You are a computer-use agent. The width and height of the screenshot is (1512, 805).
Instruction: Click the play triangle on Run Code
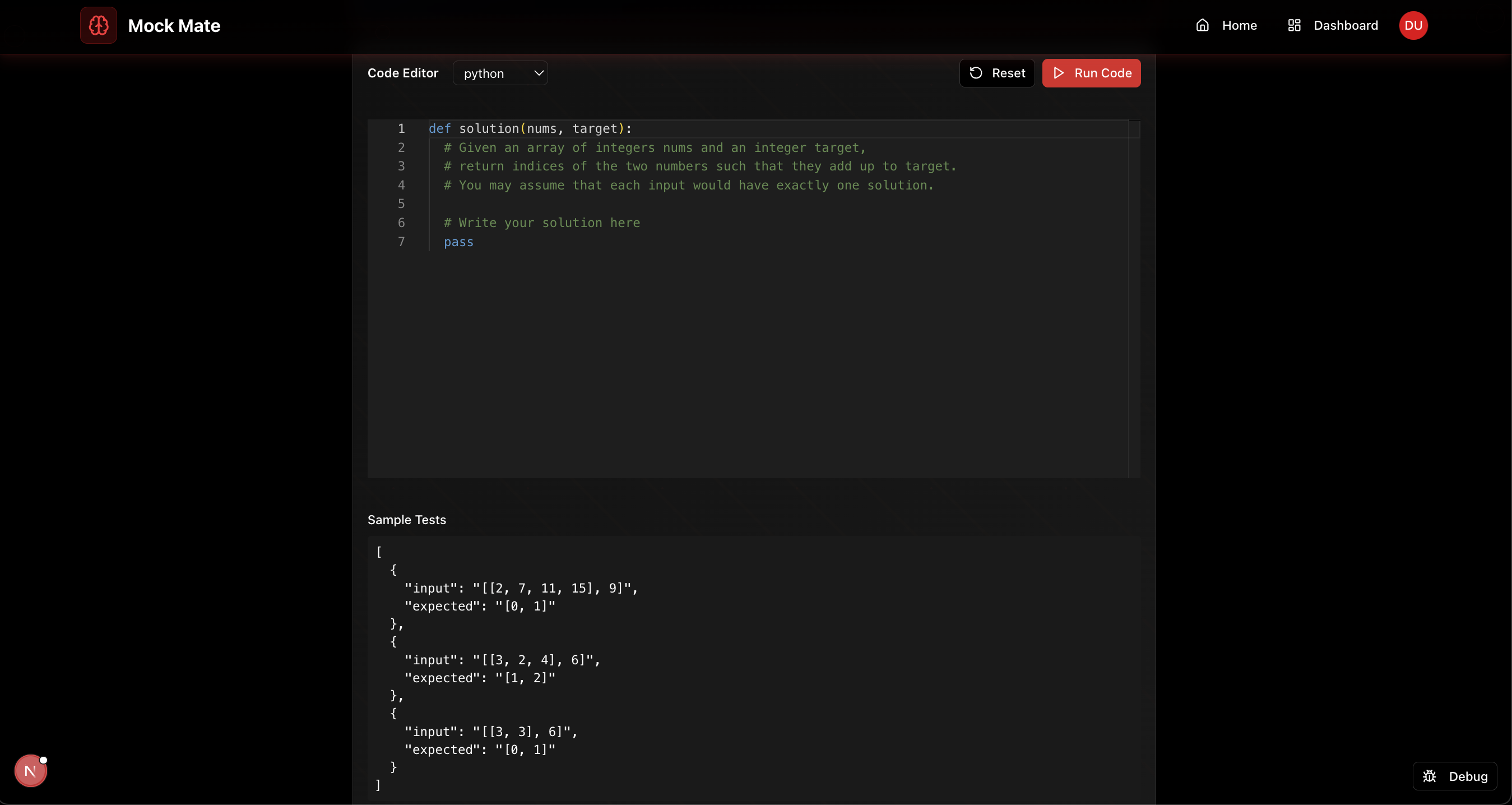1058,73
